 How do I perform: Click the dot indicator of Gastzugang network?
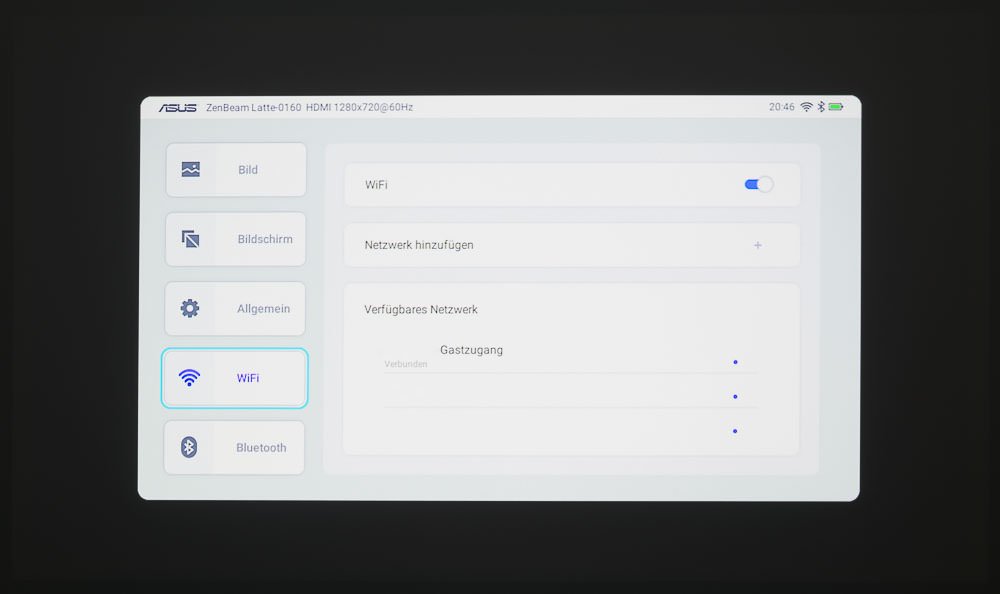tap(735, 362)
